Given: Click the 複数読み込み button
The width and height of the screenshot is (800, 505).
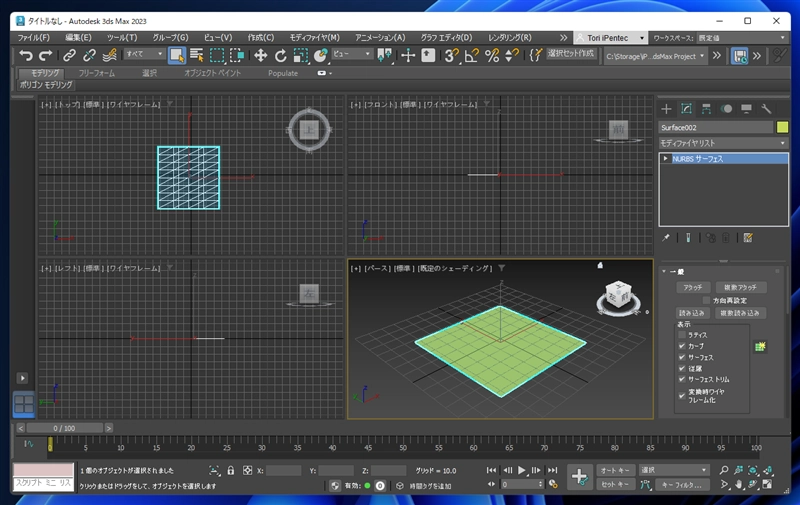Looking at the screenshot, I should (740, 313).
